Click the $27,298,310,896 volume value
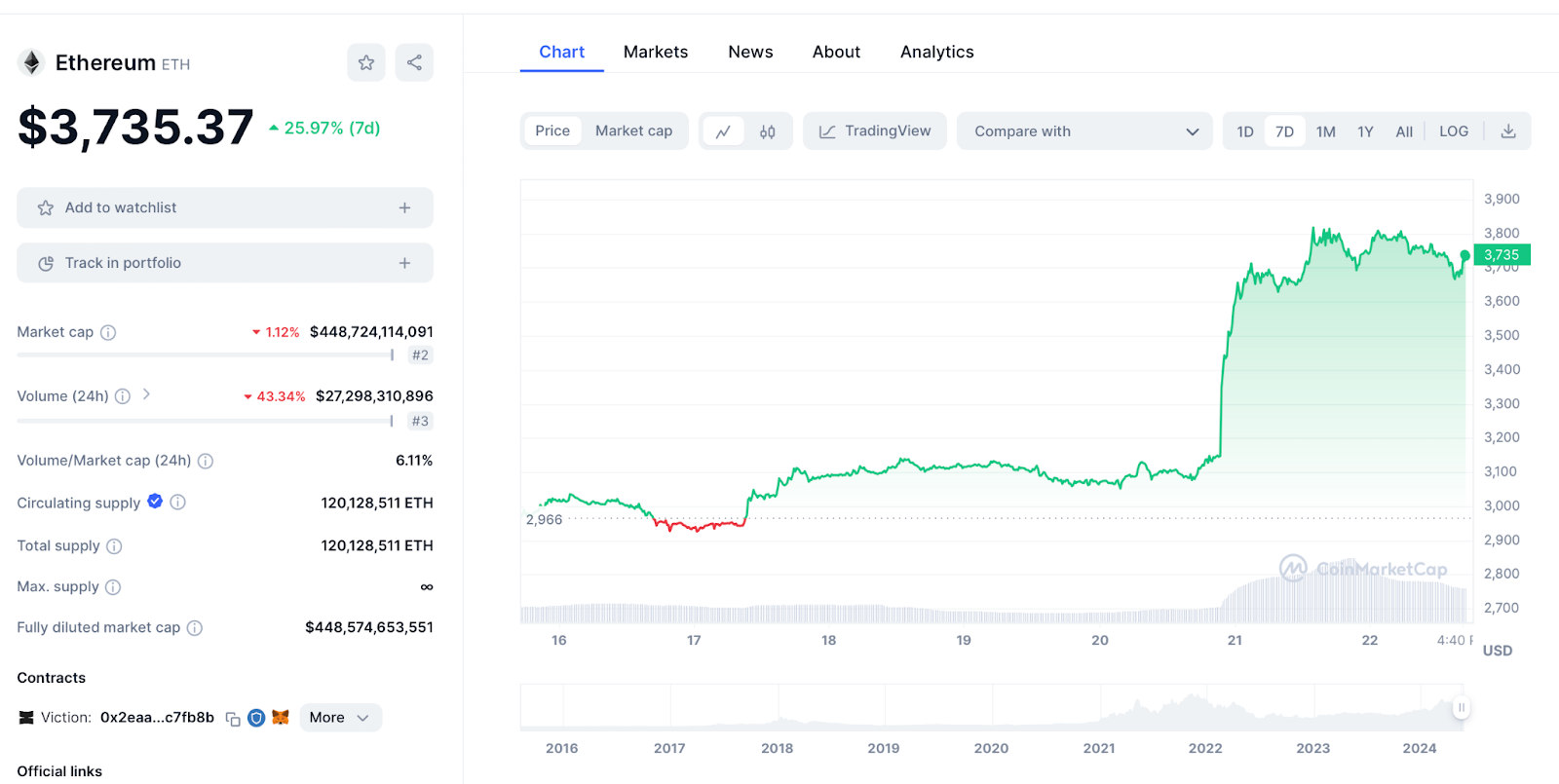Viewport: 1559px width, 784px height. point(374,396)
